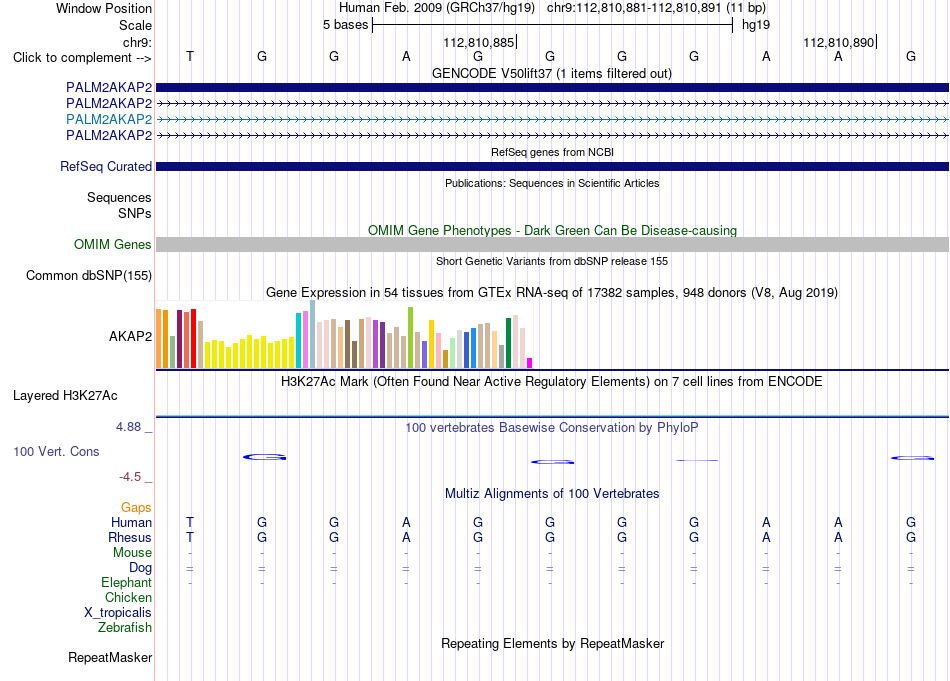Viewport: 950px width, 681px height.
Task: Click the T base in the Human row
Action: 190,522
